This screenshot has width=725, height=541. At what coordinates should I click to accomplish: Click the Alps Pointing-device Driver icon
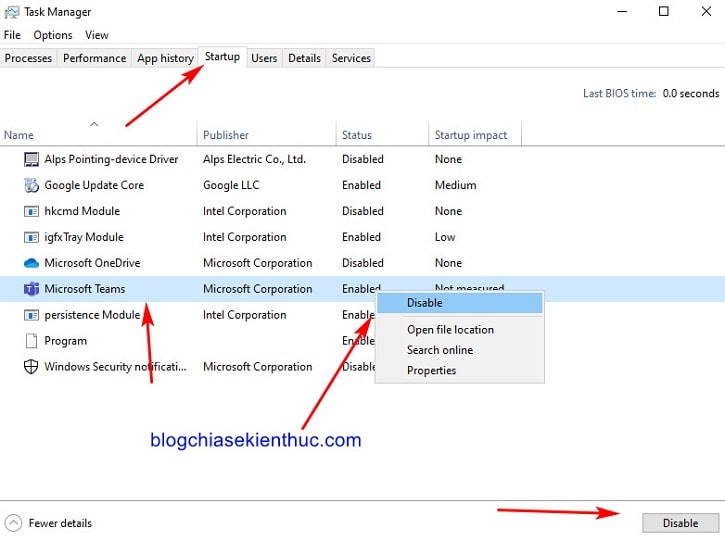[31, 159]
